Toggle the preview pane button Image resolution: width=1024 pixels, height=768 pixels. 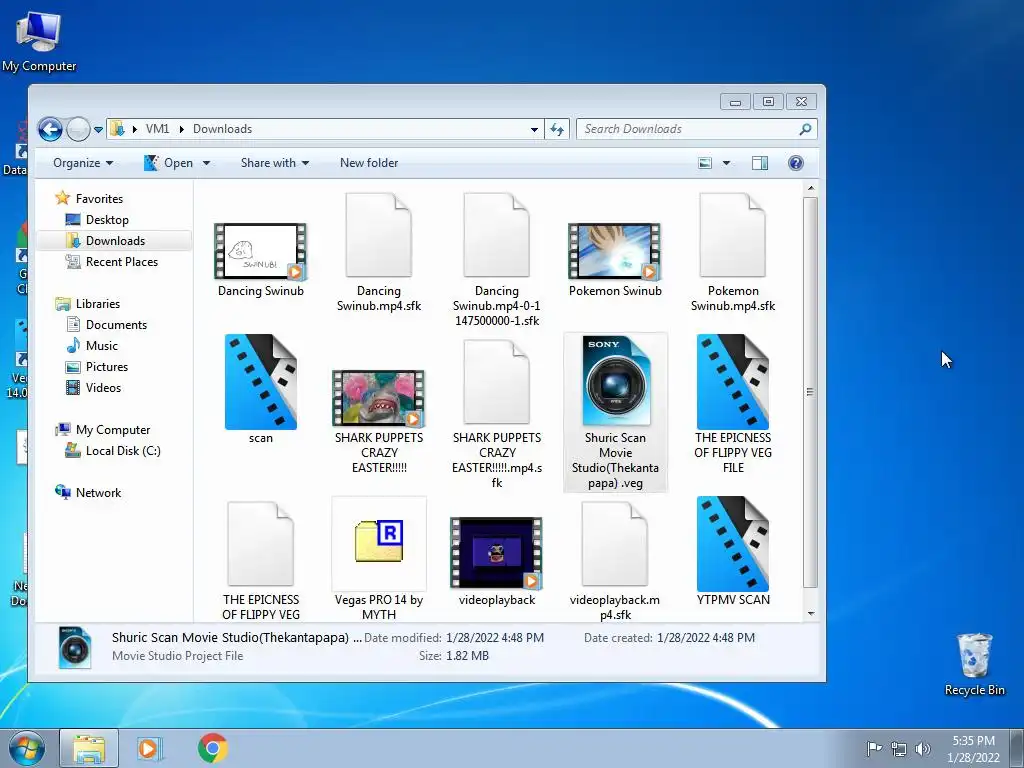(x=760, y=163)
